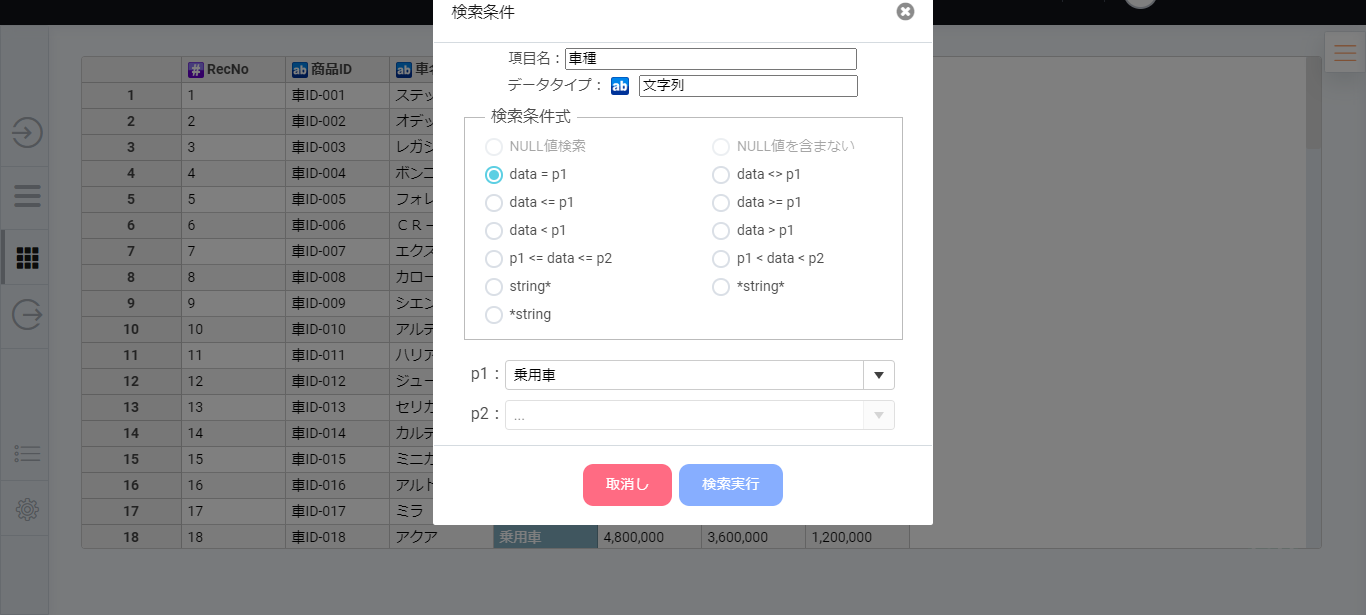Screen dimensions: 1366x615
Task: Select the 'data <> p1' radio button
Action: (x=721, y=174)
